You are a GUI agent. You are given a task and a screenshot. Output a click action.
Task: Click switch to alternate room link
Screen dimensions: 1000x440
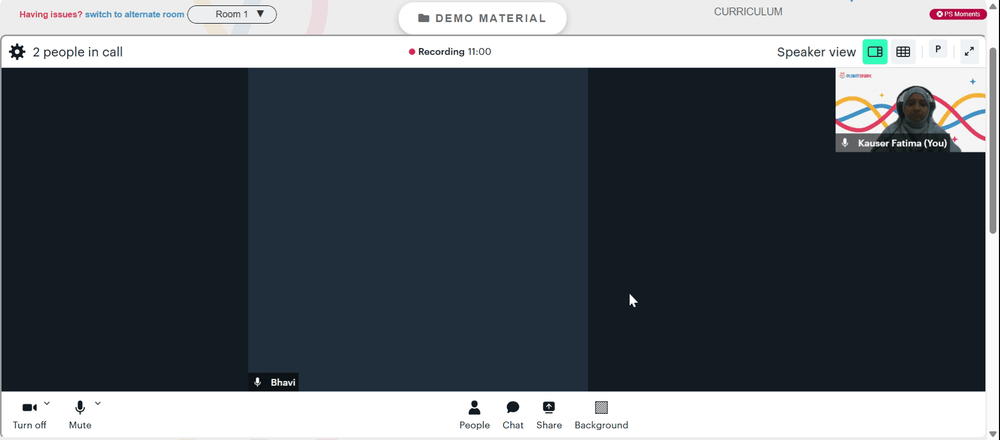(x=135, y=14)
